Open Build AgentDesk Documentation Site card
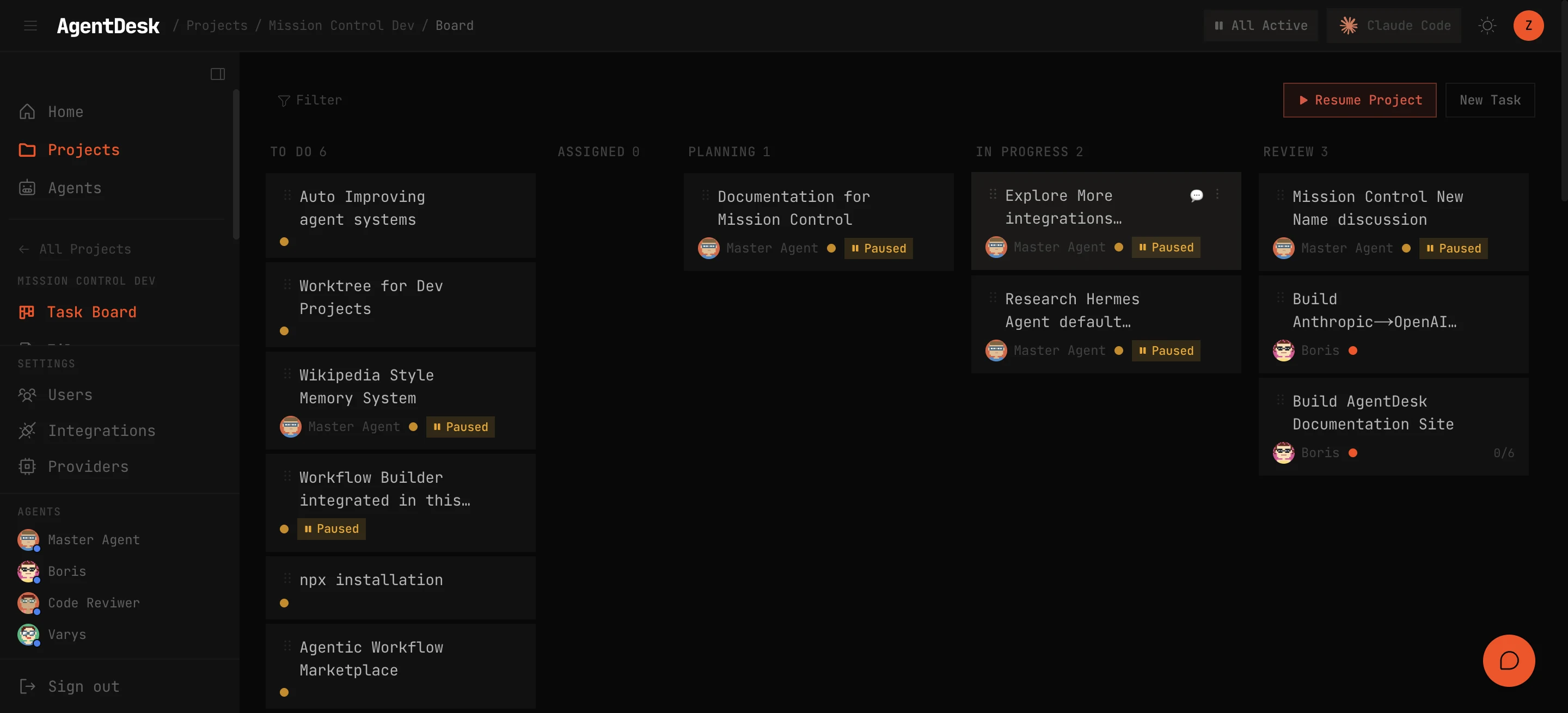The height and width of the screenshot is (713, 1568). [1394, 427]
